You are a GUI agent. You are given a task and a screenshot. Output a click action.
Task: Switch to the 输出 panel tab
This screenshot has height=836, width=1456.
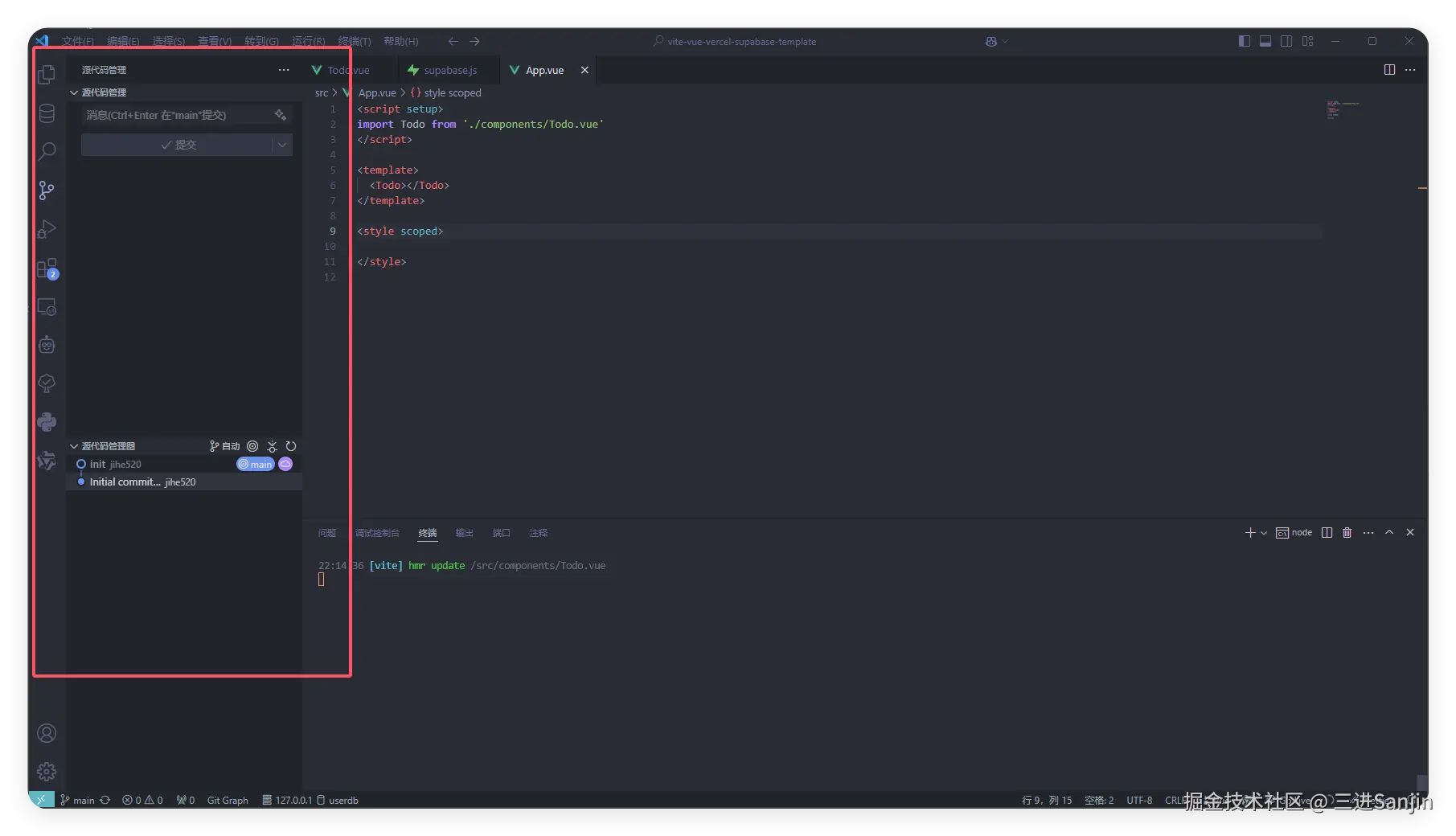pos(465,533)
